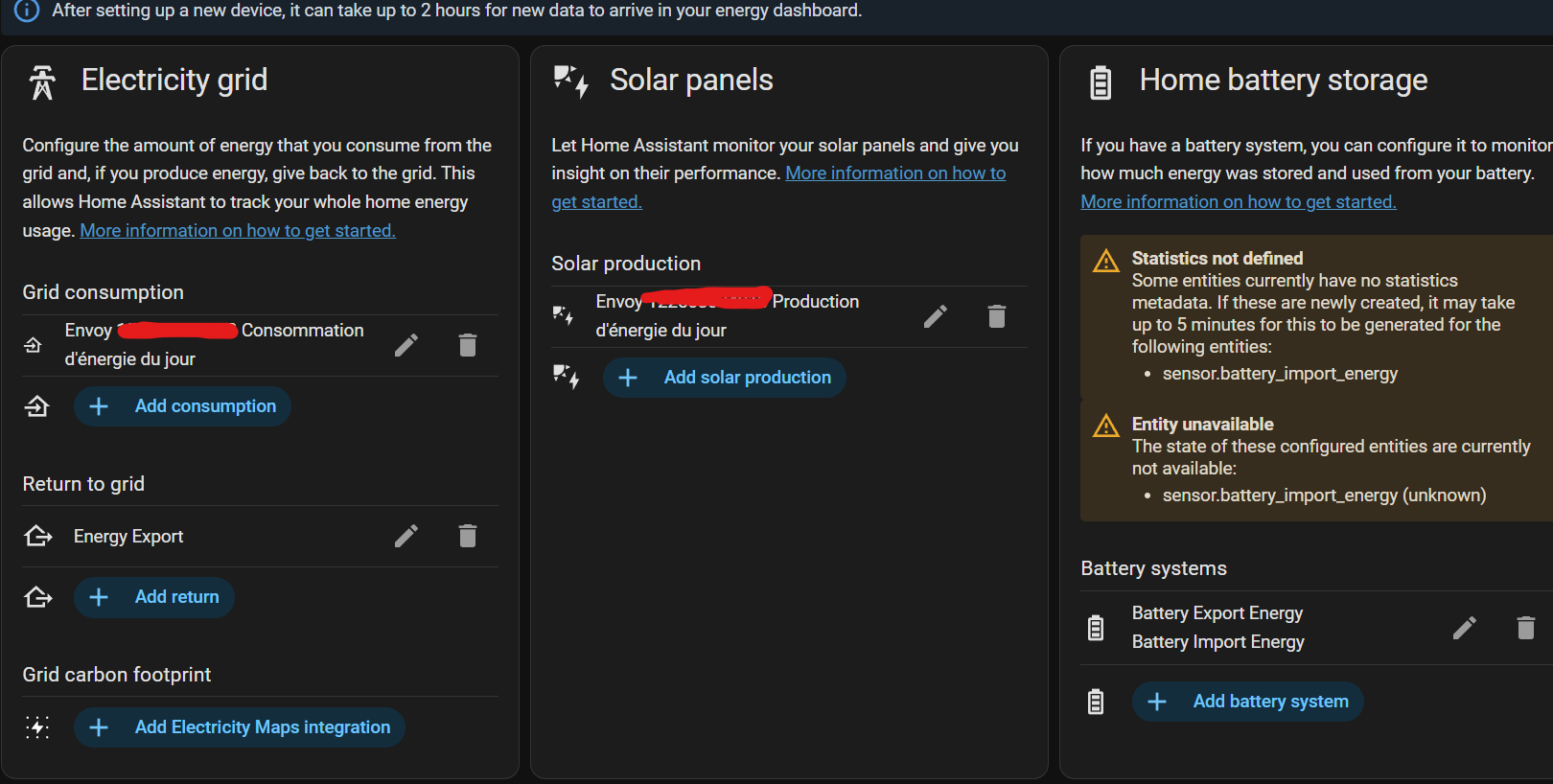Delete the Energy Export return entry
Viewport: 1553px width, 784px height.
click(468, 536)
